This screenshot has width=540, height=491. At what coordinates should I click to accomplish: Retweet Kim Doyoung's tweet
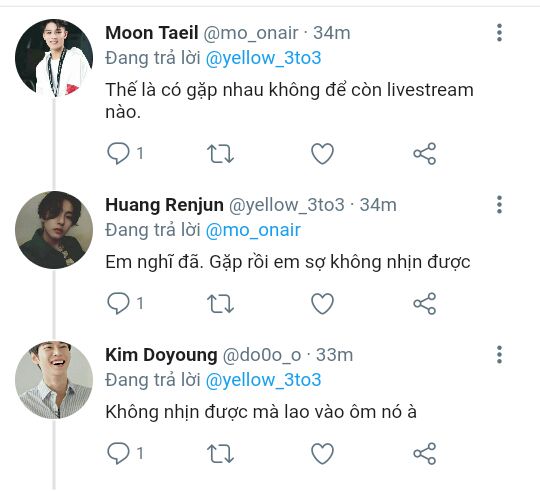(x=220, y=454)
